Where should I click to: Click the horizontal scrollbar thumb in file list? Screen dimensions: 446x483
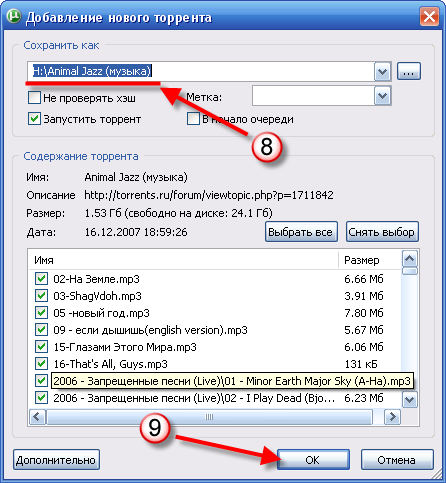point(209,417)
